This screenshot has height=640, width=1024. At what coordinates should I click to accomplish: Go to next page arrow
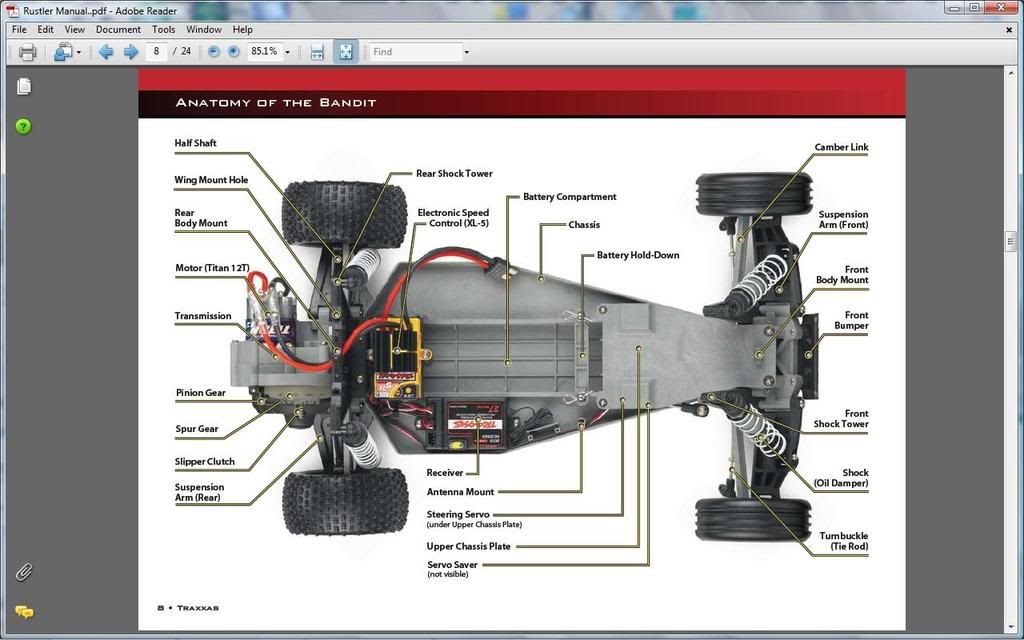click(131, 52)
